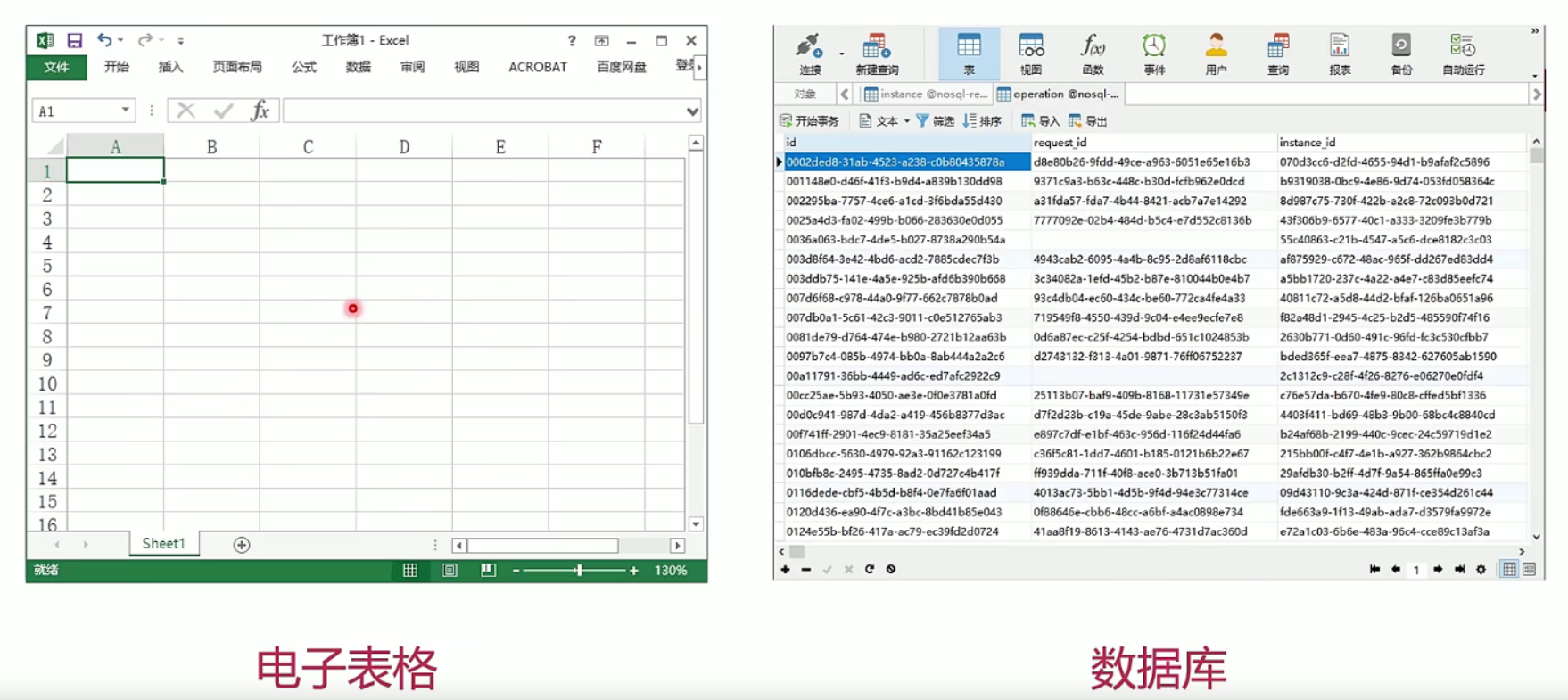This screenshot has width=1568, height=700.
Task: Click the 备份 backup icon
Action: click(1401, 53)
